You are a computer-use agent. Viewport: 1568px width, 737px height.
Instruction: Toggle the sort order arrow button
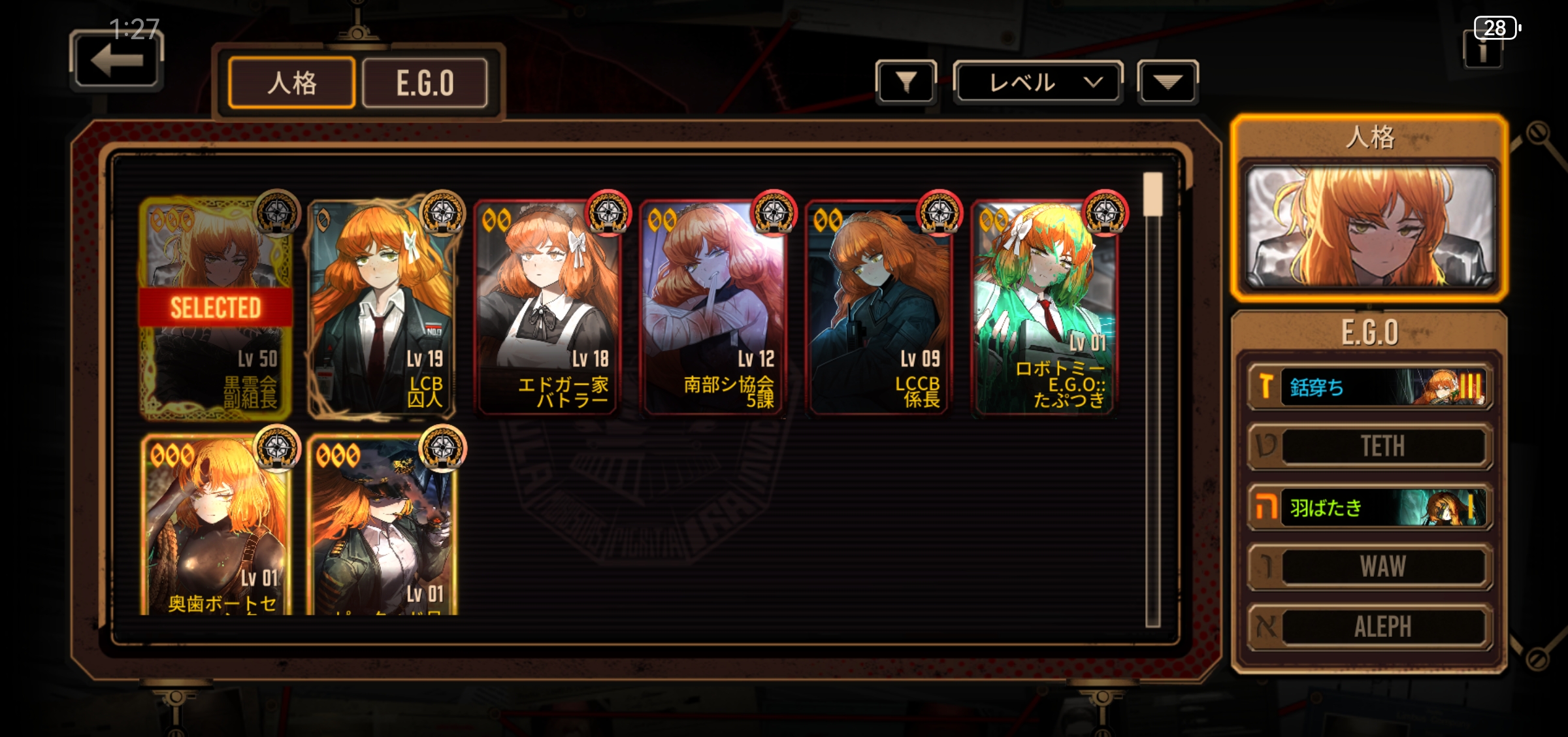(1168, 82)
